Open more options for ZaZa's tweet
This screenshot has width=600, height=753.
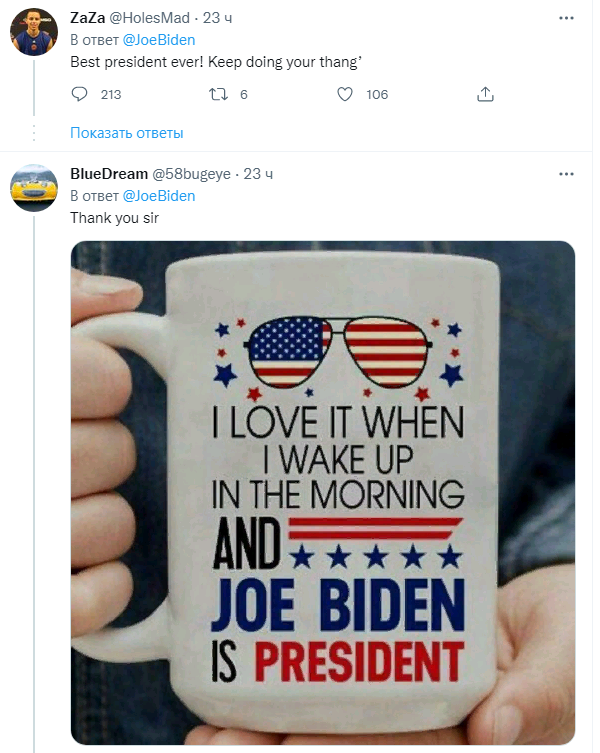(x=567, y=19)
